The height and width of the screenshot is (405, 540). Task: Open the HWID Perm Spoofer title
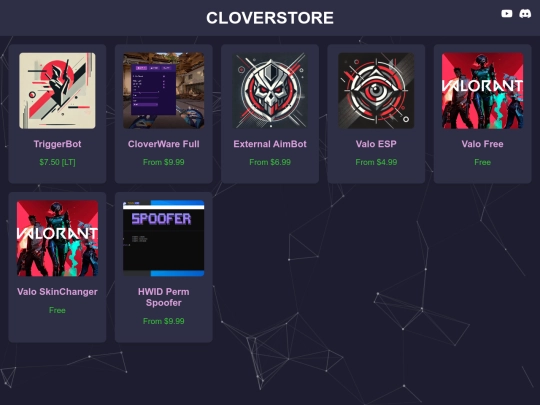pos(164,297)
